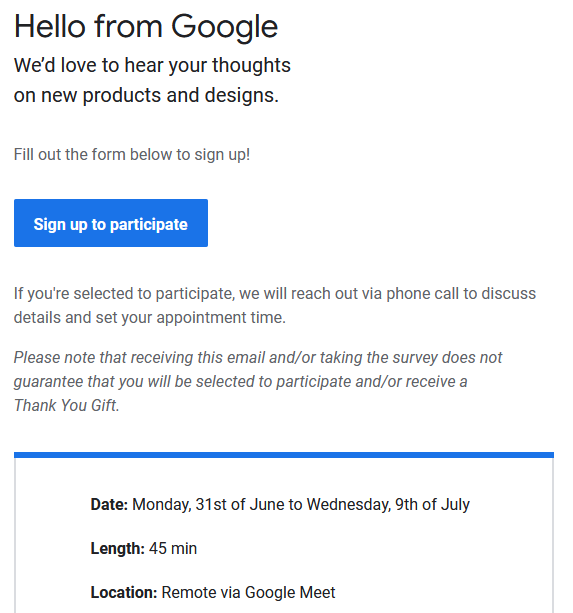Click the bold Location: label
573x613 pixels.
tap(124, 593)
